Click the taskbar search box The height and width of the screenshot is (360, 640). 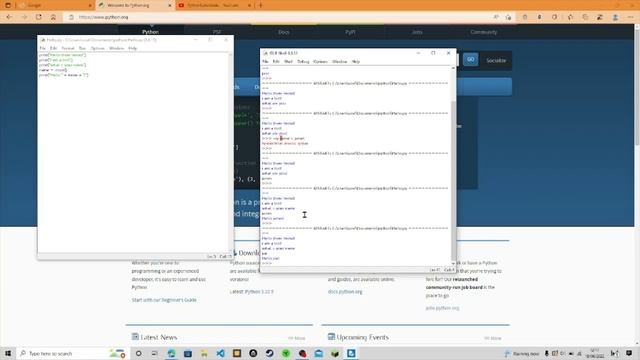(73, 353)
